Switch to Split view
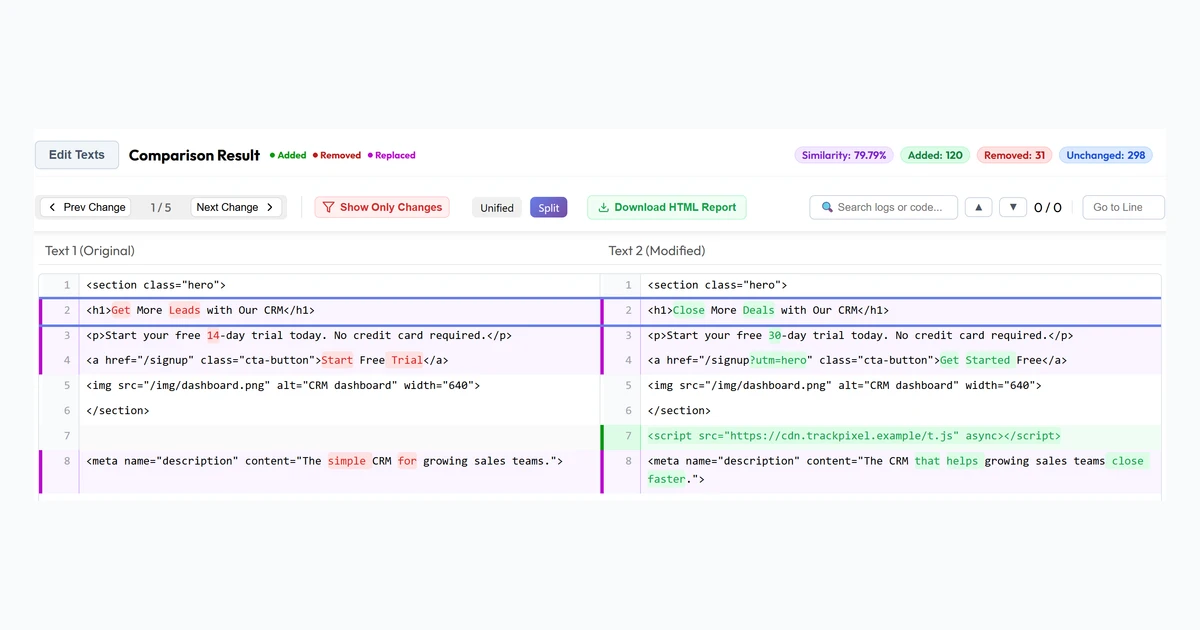The image size is (1200, 630). pos(549,208)
